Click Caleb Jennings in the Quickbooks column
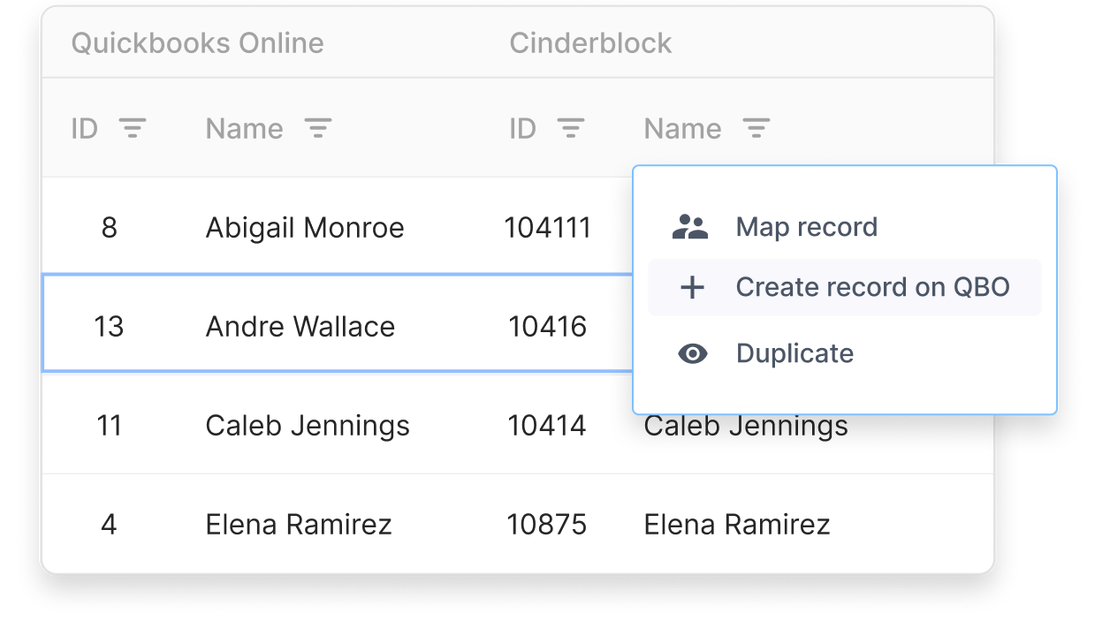 click(307, 426)
